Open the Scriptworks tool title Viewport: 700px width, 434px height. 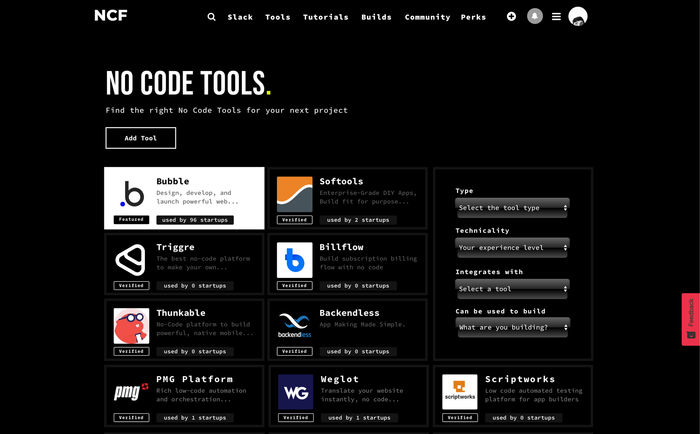pos(520,379)
